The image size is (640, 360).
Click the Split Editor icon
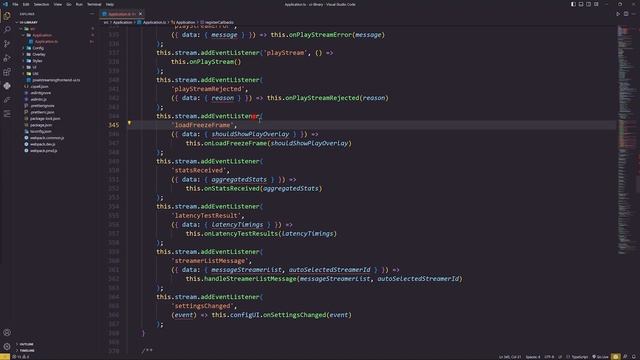tap(626, 14)
